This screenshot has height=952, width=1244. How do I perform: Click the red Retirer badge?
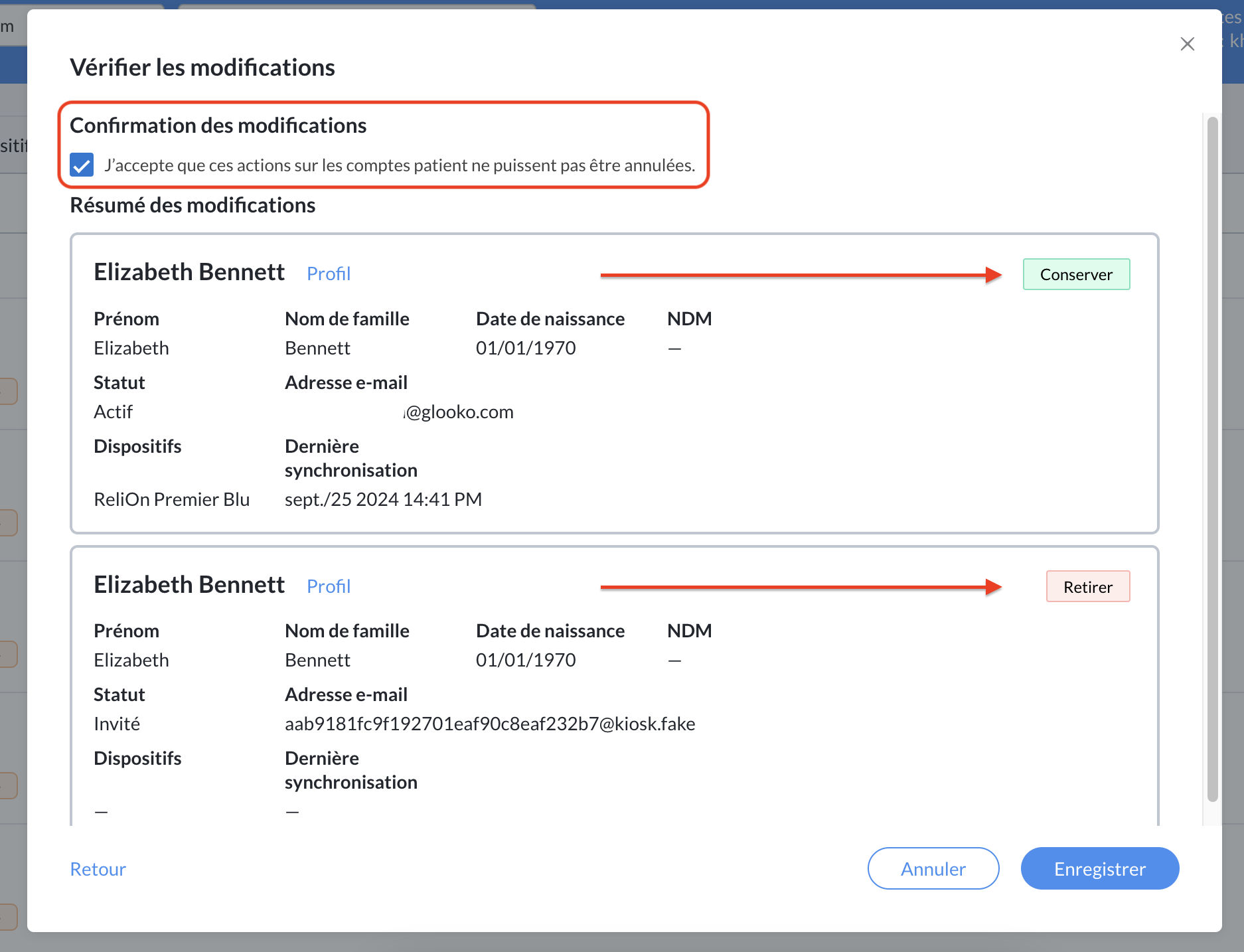[1088, 587]
